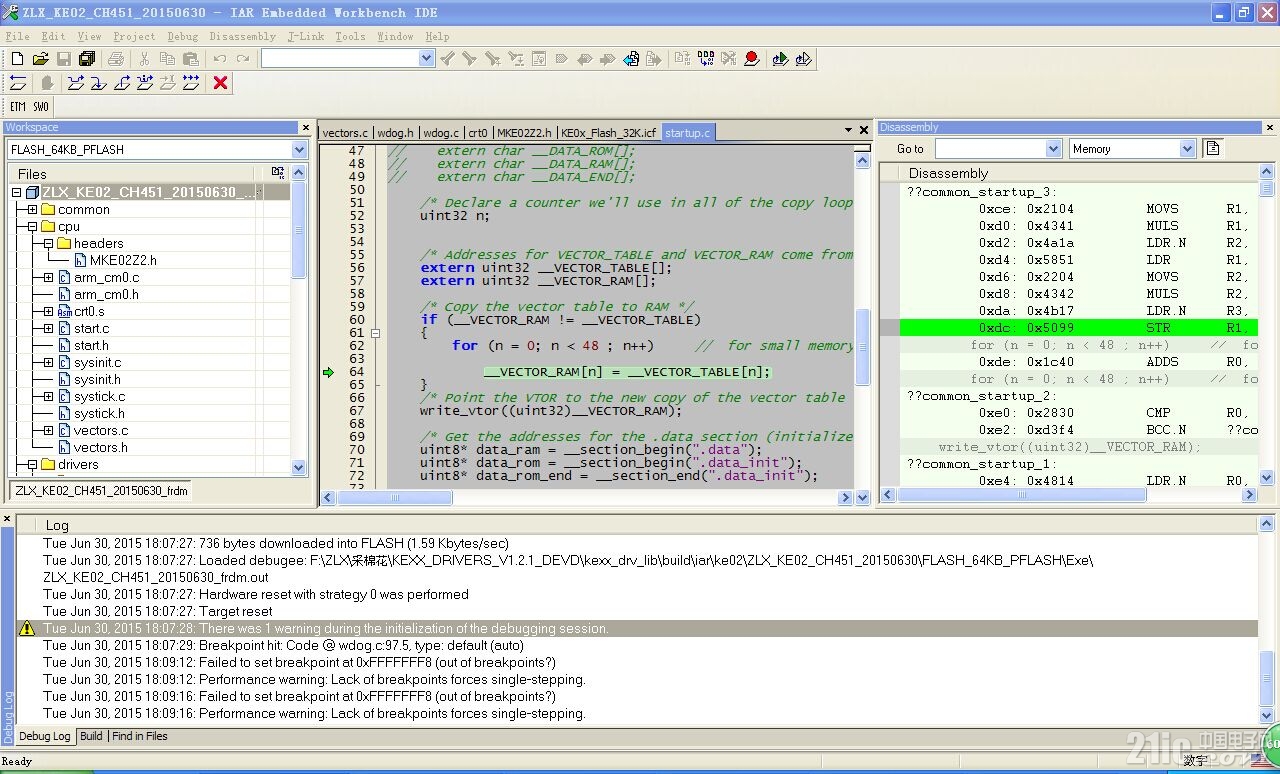Switch to the Build log tab
The image size is (1280, 774).
[x=91, y=736]
